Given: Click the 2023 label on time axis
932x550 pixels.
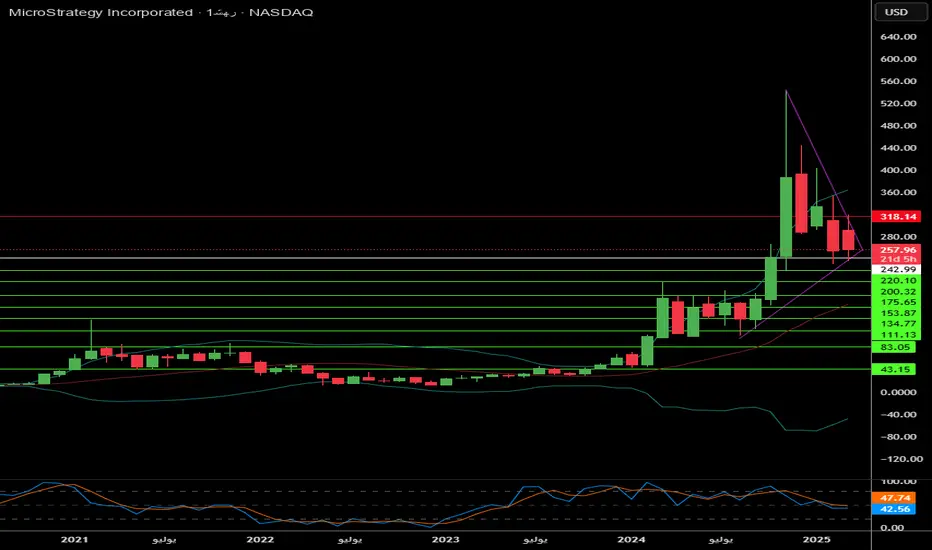Looking at the screenshot, I should point(445,539).
